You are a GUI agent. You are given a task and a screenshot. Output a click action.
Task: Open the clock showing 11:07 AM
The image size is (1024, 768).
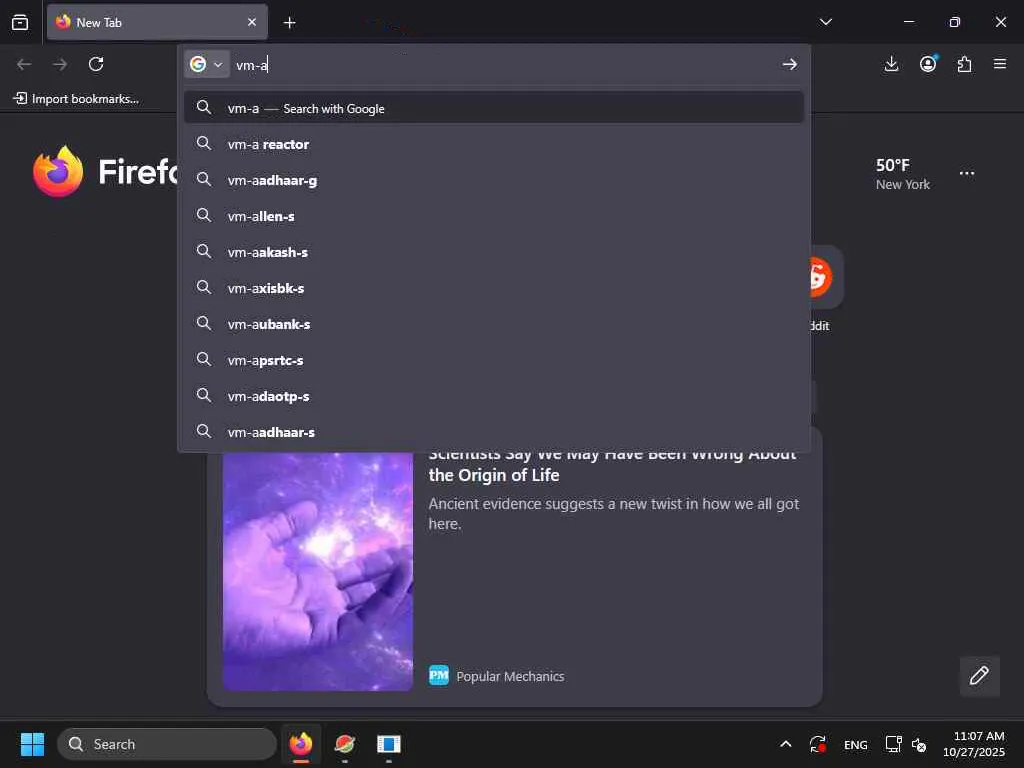(x=974, y=744)
